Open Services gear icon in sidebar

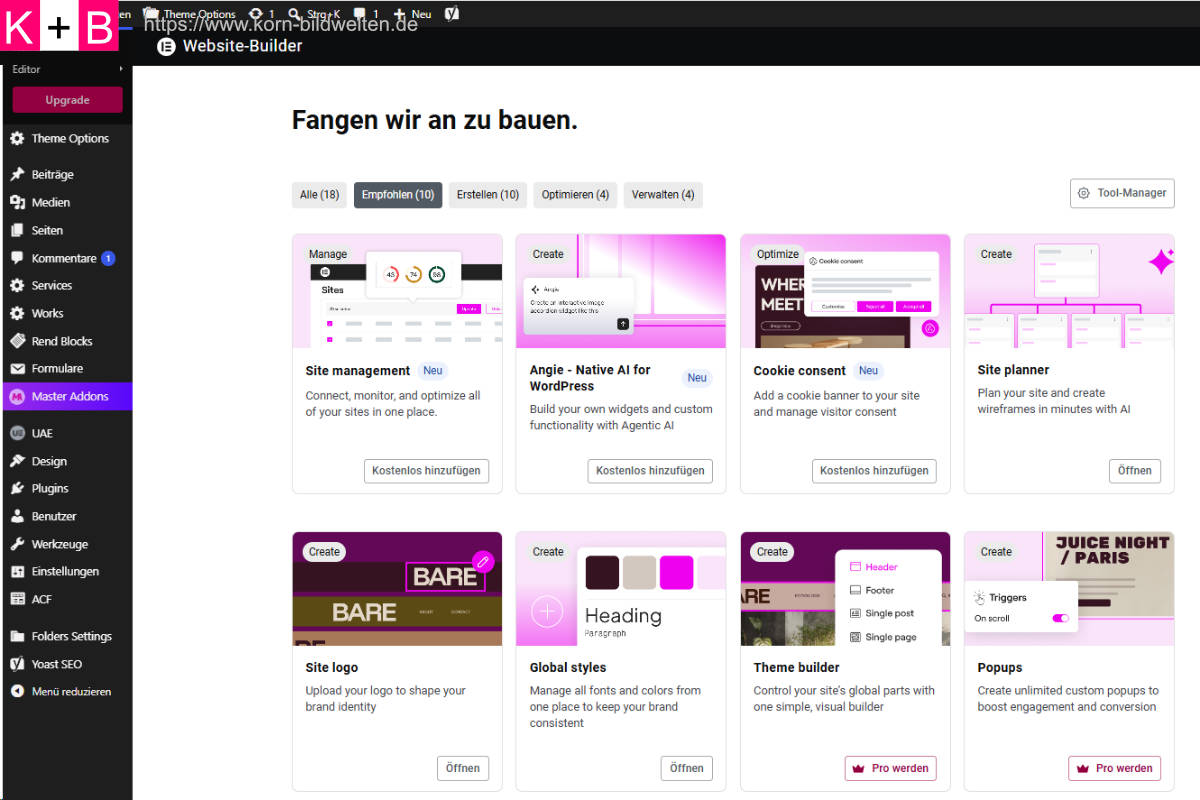(17, 285)
